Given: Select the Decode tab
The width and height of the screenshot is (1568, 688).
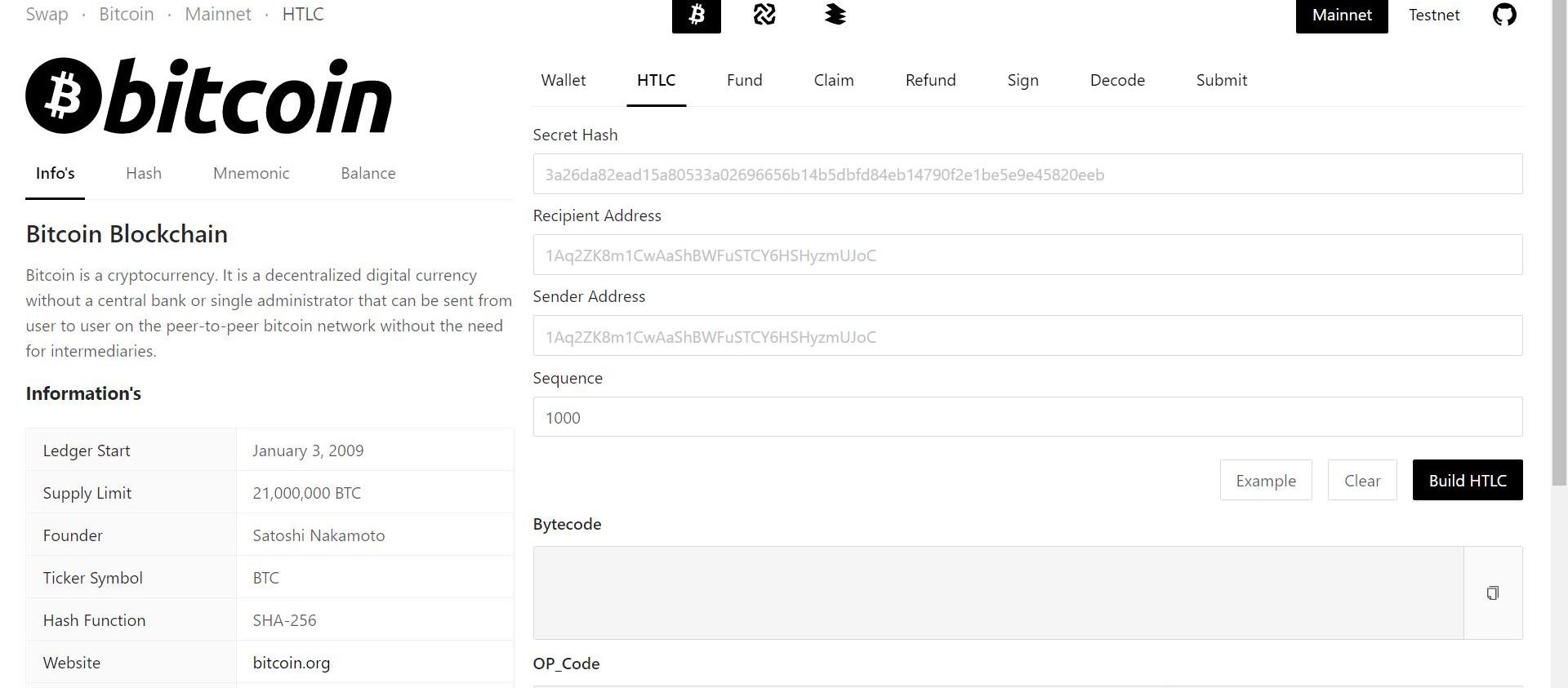Looking at the screenshot, I should [x=1116, y=81].
